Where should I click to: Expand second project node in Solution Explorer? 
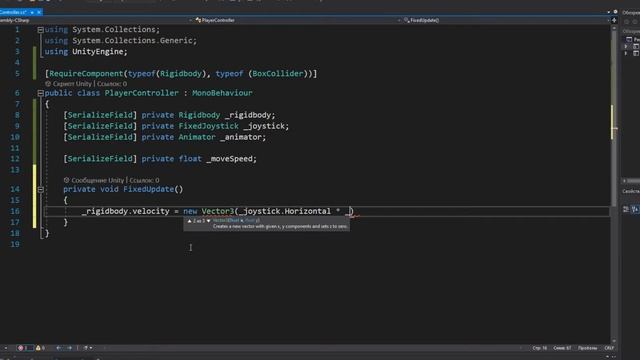[626, 53]
